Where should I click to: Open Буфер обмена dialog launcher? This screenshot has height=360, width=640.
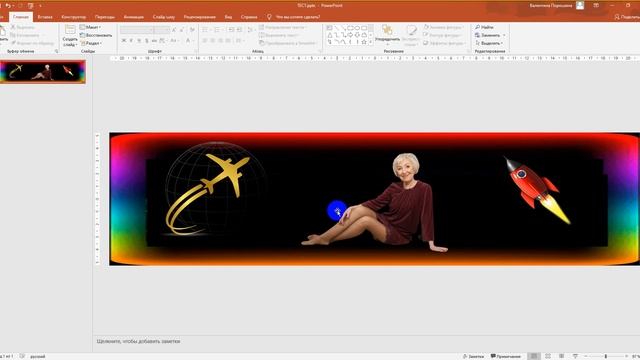click(56, 51)
